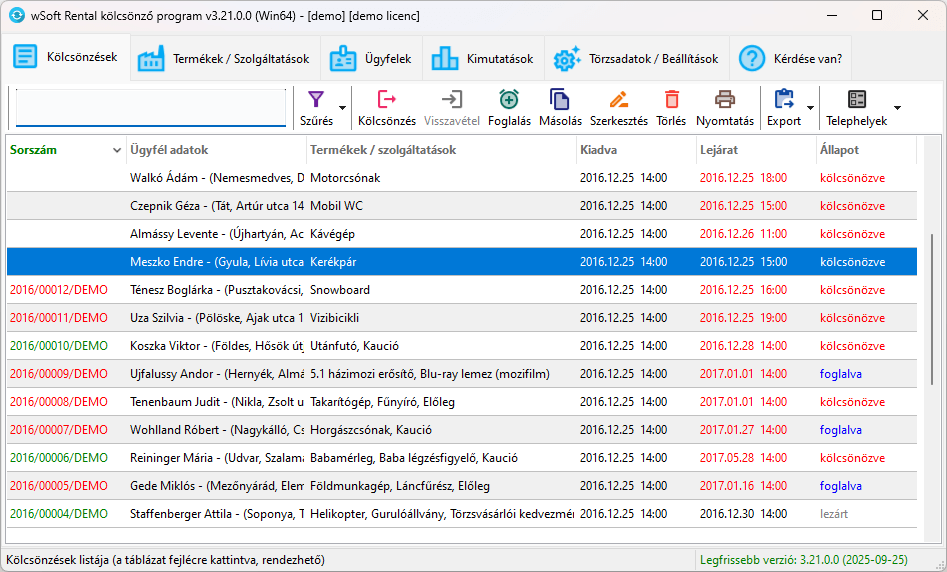947x572 pixels.
Task: Click the Törlés trash icon
Action: [x=671, y=99]
